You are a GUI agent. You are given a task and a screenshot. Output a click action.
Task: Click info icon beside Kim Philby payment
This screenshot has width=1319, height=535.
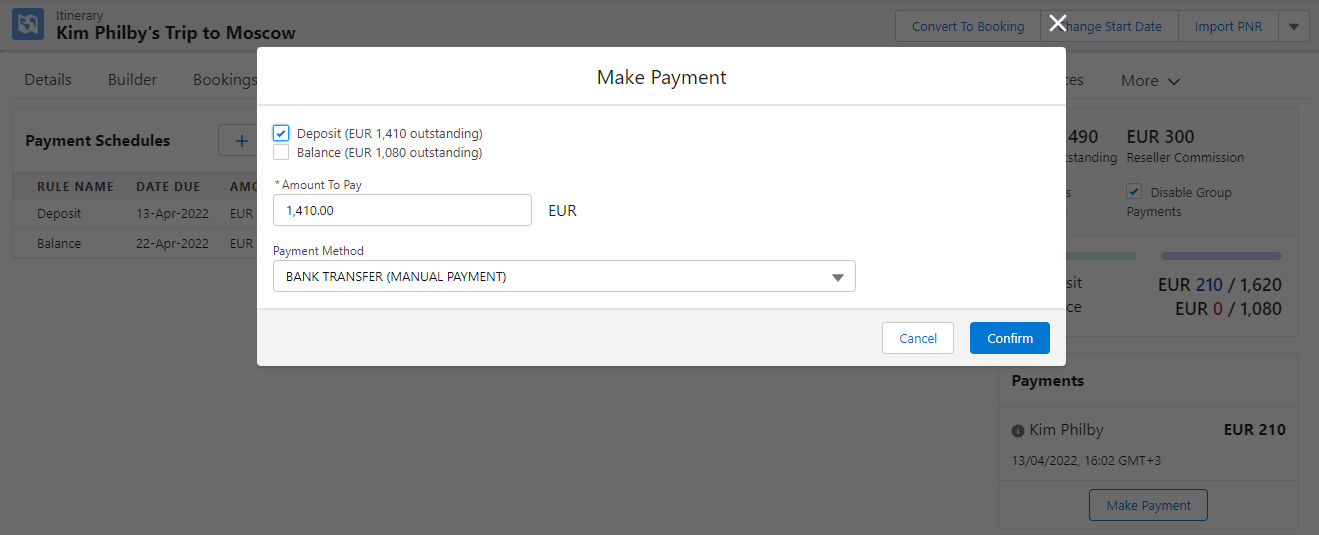pos(1018,431)
